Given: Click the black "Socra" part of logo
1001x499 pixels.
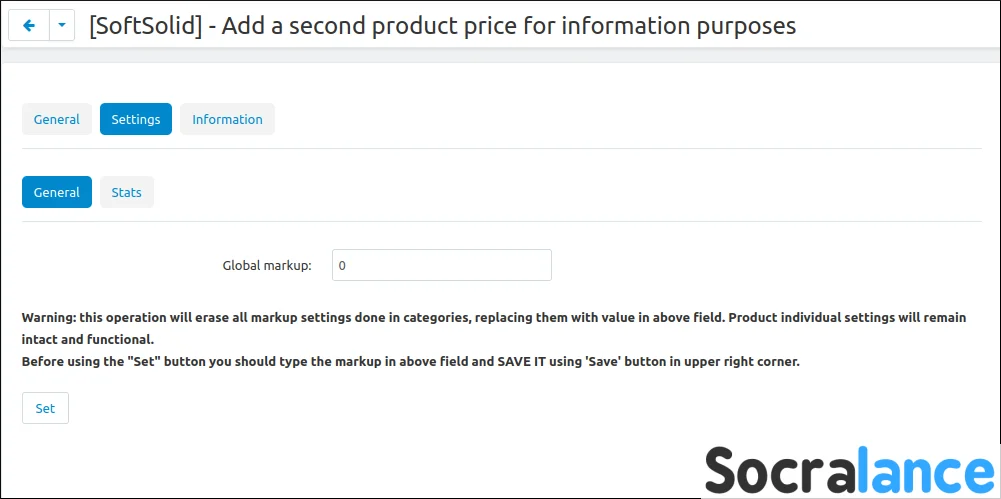Looking at the screenshot, I should click(x=785, y=470).
